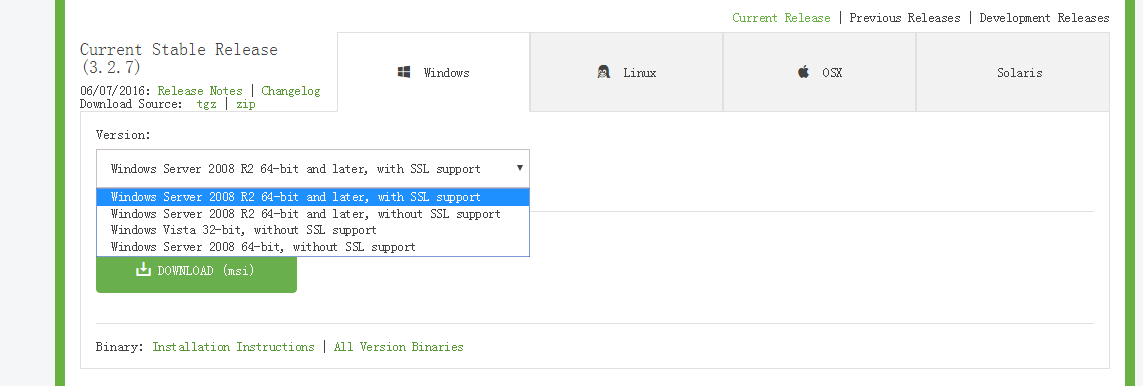Switch to the Solaris tab
The image size is (1143, 386).
point(1013,72)
